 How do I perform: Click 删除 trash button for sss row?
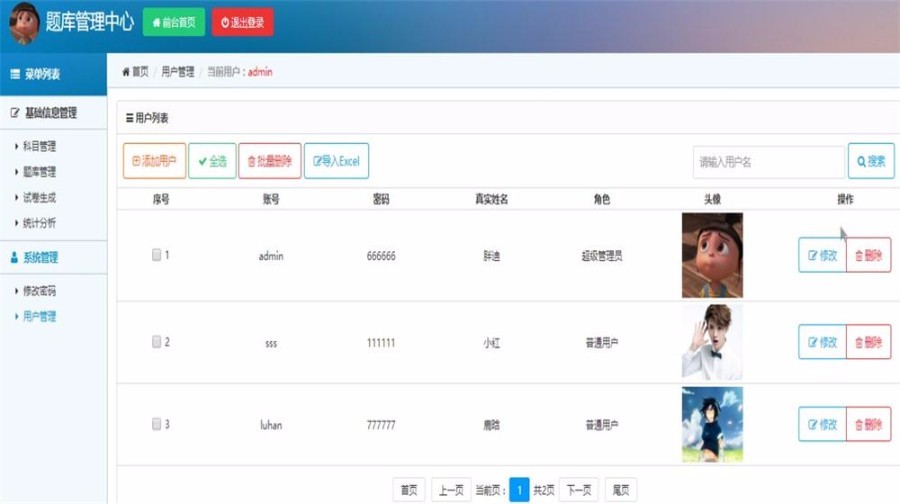[868, 342]
